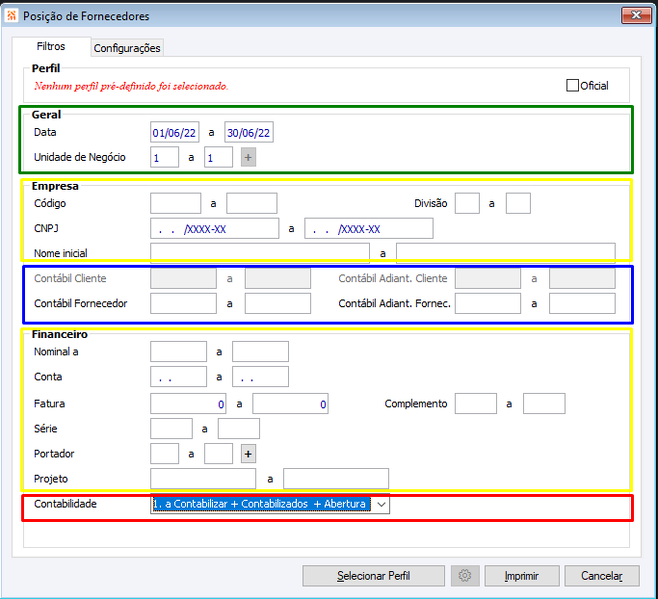Open the Contabilidade dropdown arrow
658x599 pixels.
pos(381,504)
